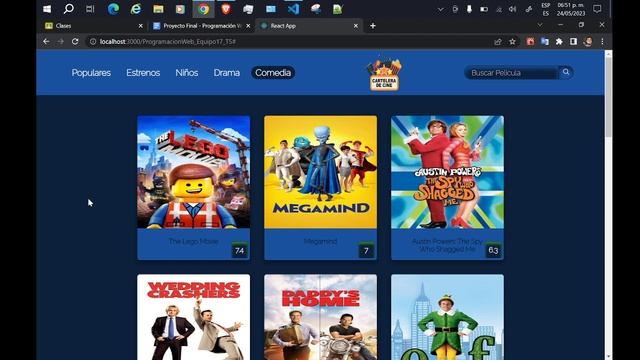This screenshot has width=640, height=360.
Task: Open the Elf movie poster
Action: tap(447, 317)
